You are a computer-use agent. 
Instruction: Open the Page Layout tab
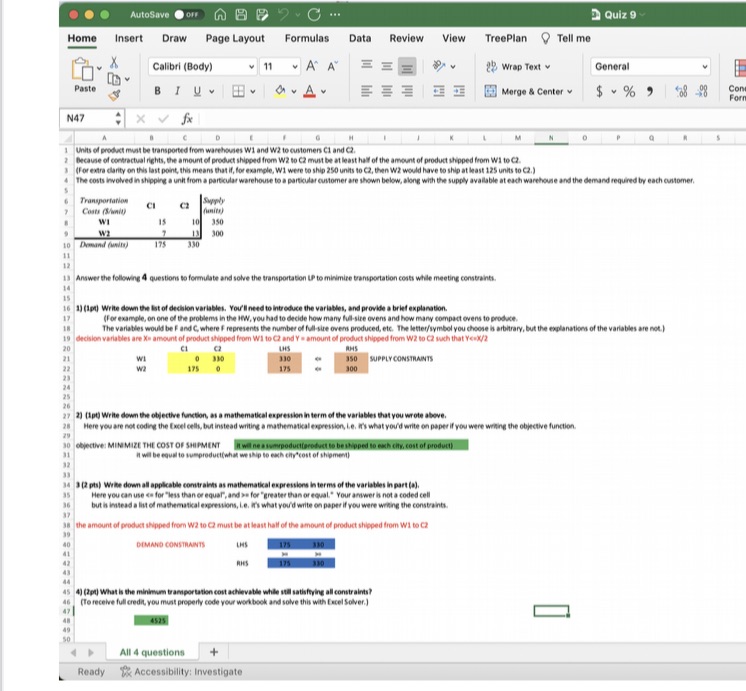point(235,39)
